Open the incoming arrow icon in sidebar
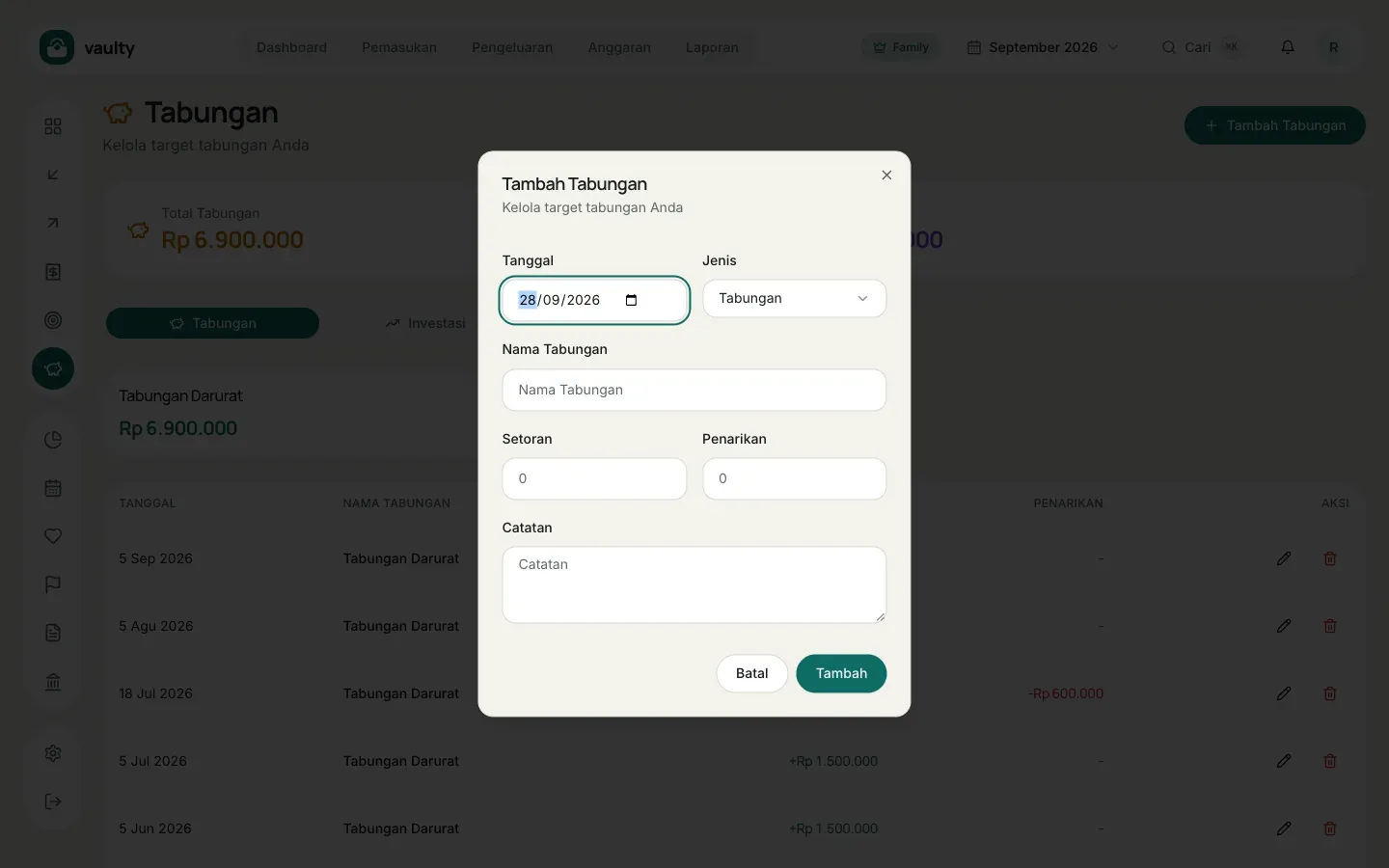This screenshot has height=868, width=1389. coord(53,175)
